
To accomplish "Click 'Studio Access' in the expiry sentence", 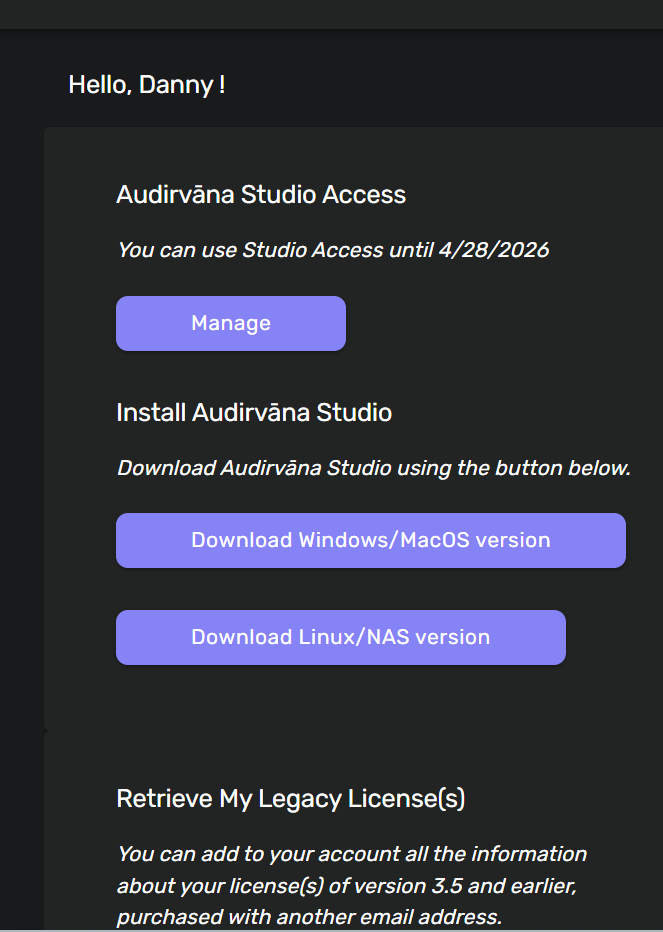I will [313, 250].
